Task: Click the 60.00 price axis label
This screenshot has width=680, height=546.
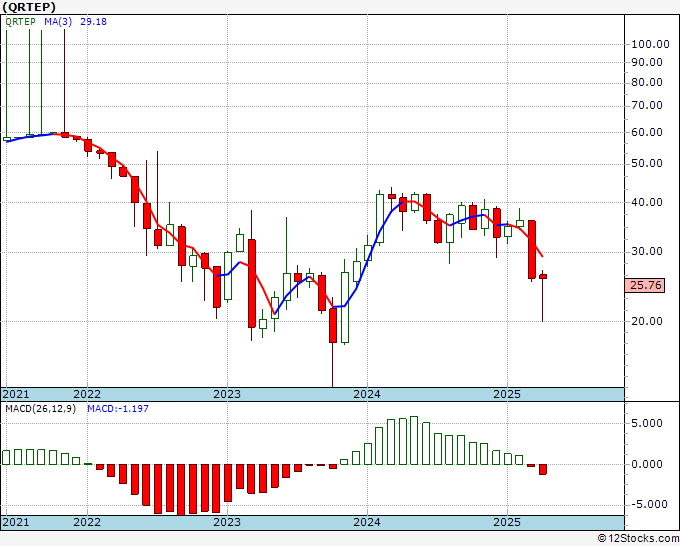Action: 647,132
